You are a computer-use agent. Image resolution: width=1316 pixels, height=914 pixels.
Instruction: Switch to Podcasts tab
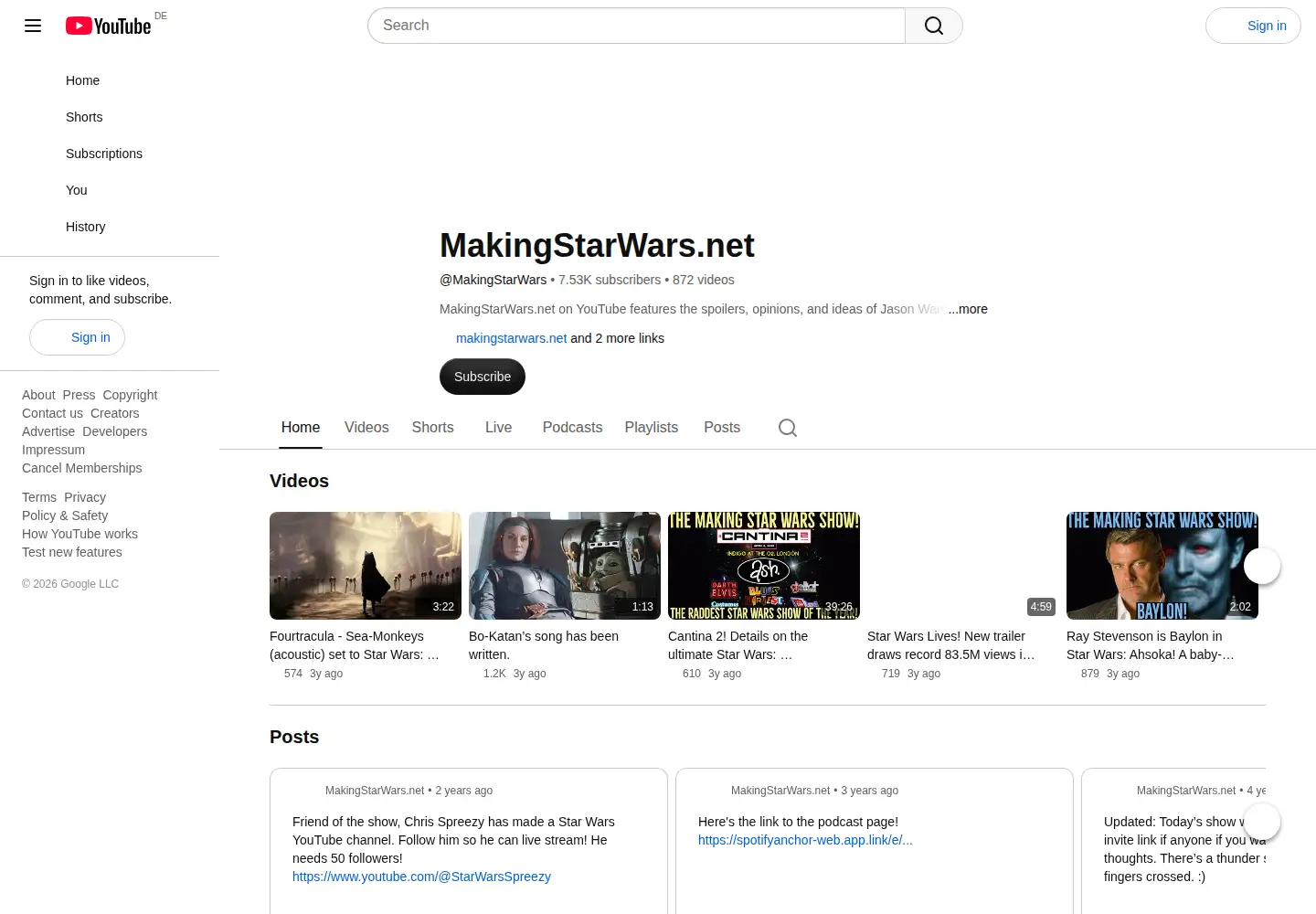[x=572, y=428]
